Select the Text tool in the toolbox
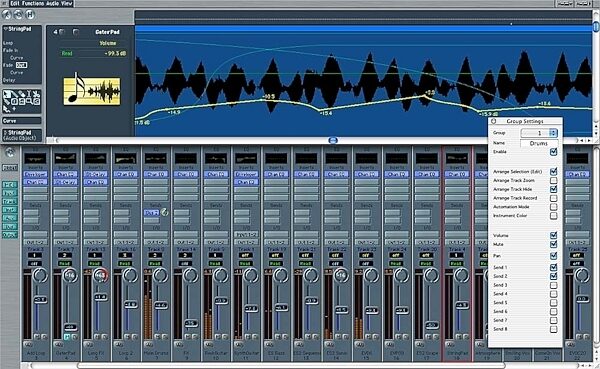 [29, 94]
